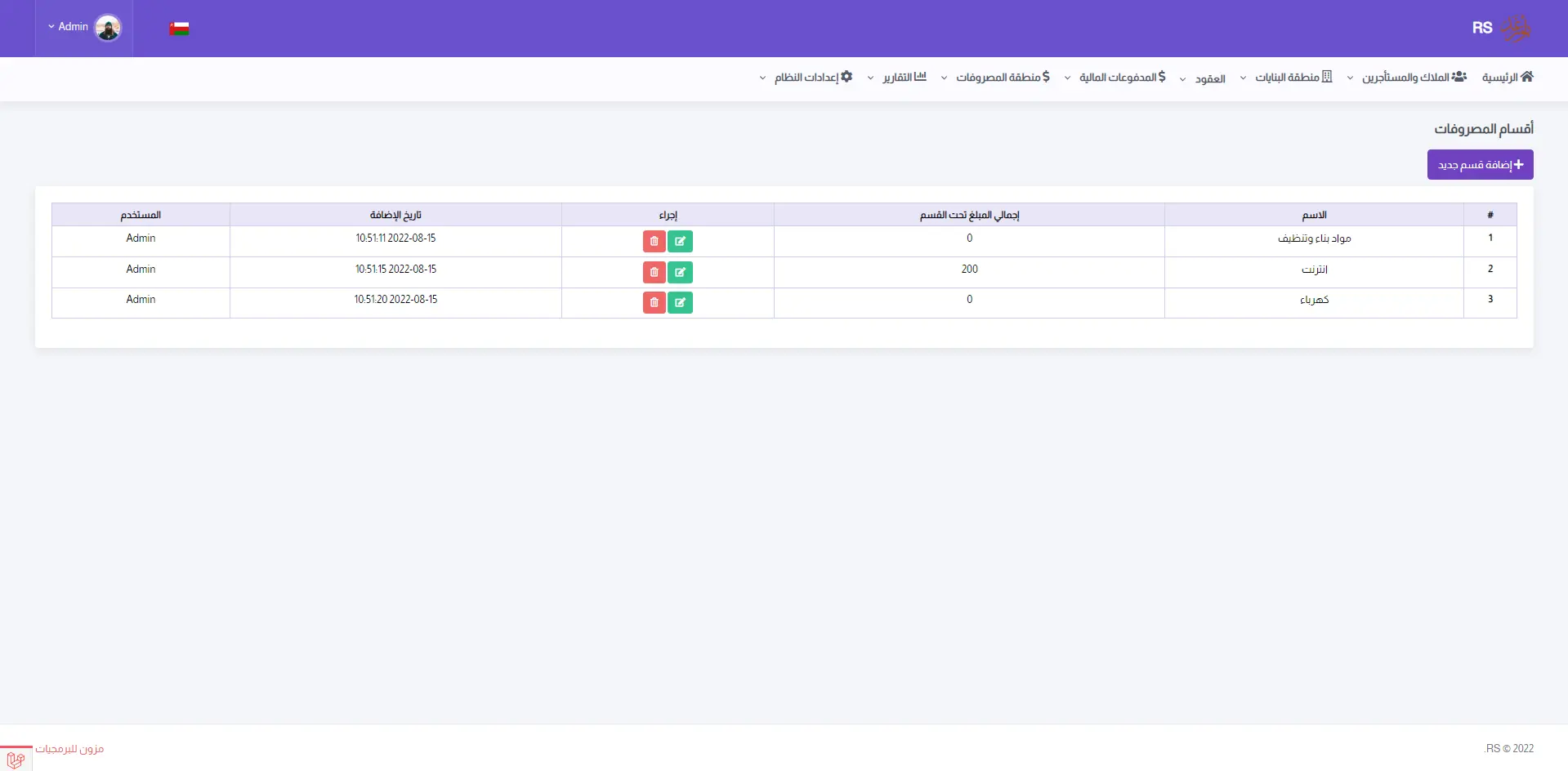Screen dimensions: 1568x771
Task: Expand the إعدادات النظام settings menu
Action: [806, 78]
